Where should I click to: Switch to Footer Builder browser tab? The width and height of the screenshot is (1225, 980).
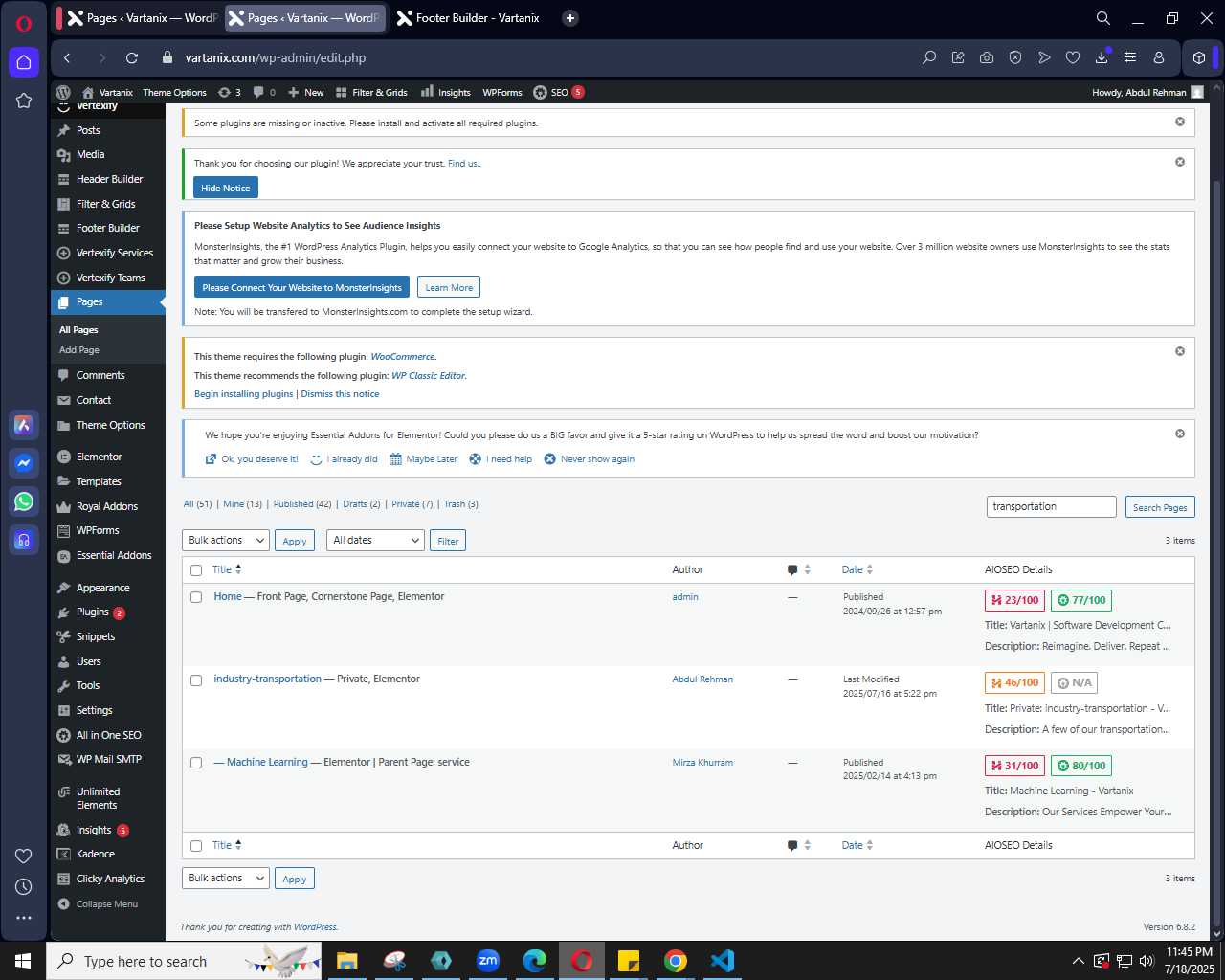(468, 18)
